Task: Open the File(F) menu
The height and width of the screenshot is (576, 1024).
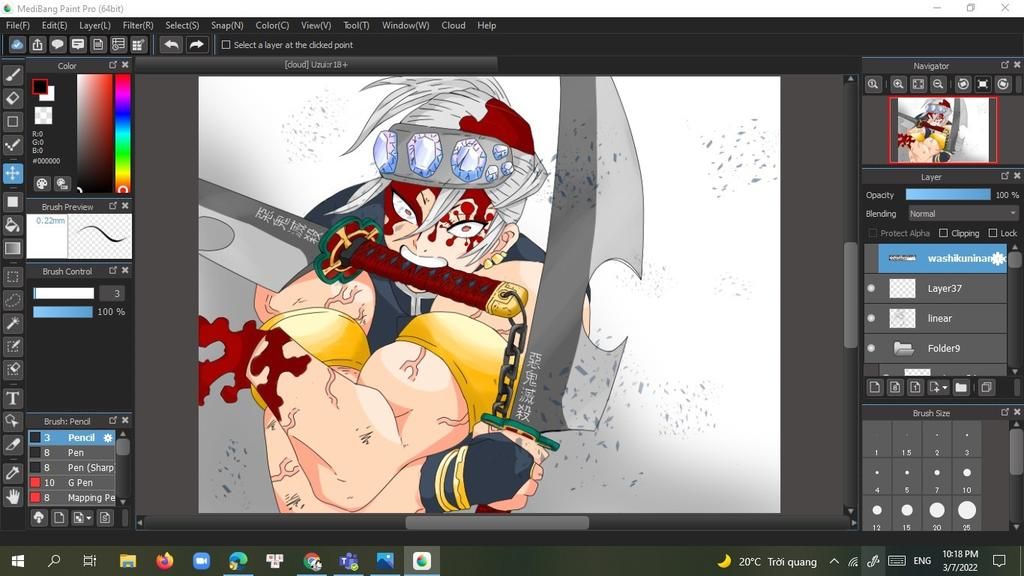Action: pyautogui.click(x=18, y=25)
